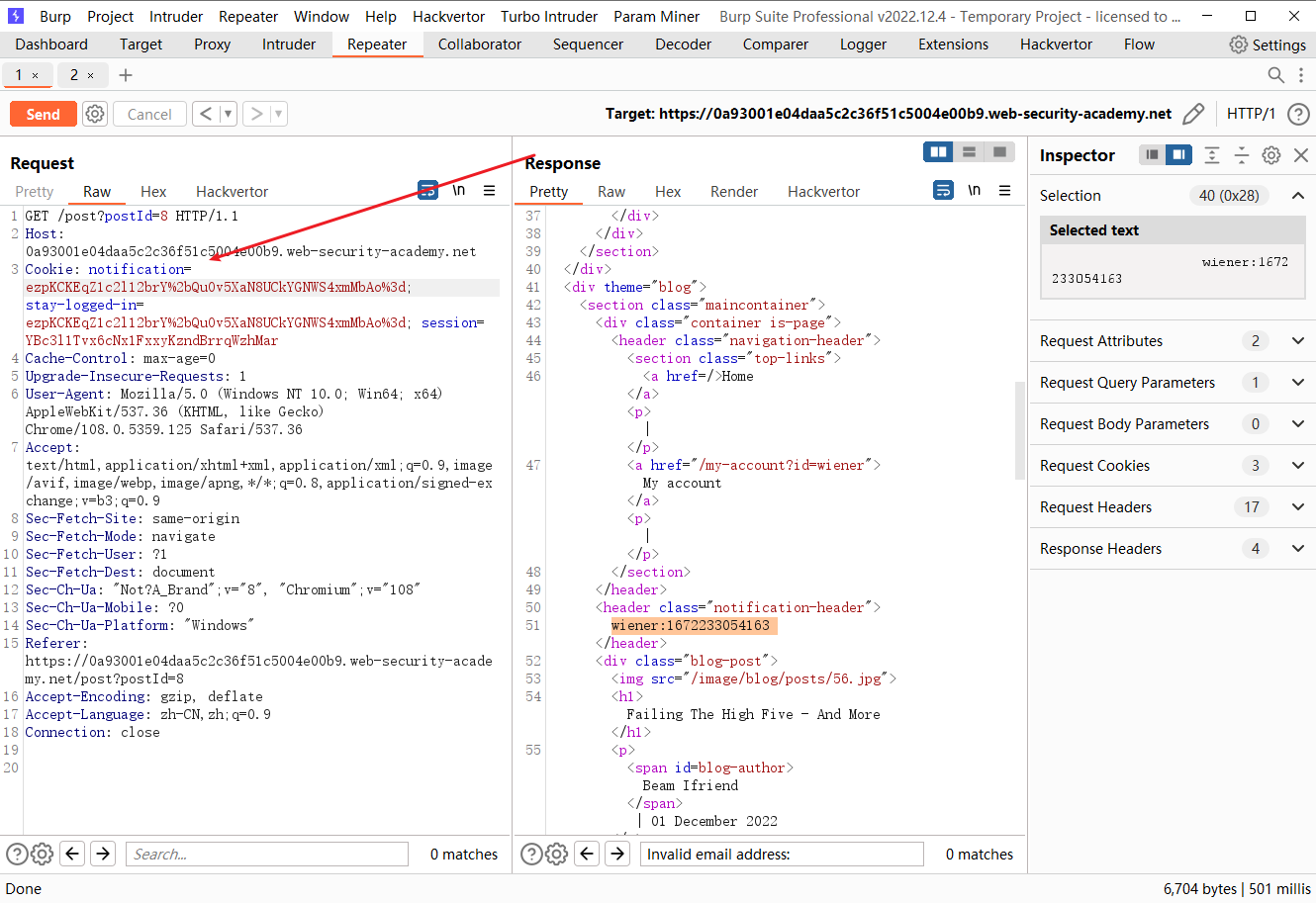
Task: Expand Request Body Parameters section
Action: point(1297,424)
